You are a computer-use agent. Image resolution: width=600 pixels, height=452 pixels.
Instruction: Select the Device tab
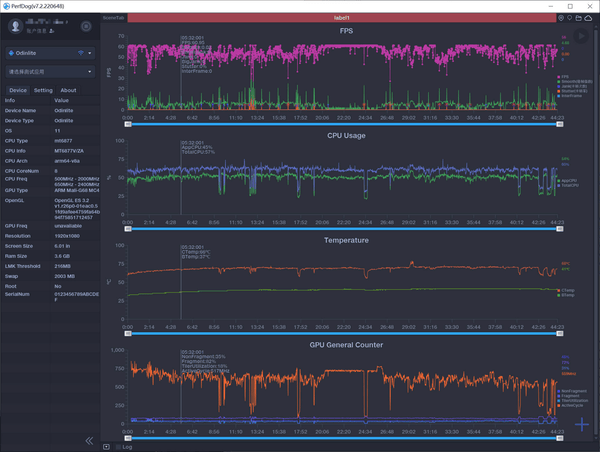coord(17,90)
